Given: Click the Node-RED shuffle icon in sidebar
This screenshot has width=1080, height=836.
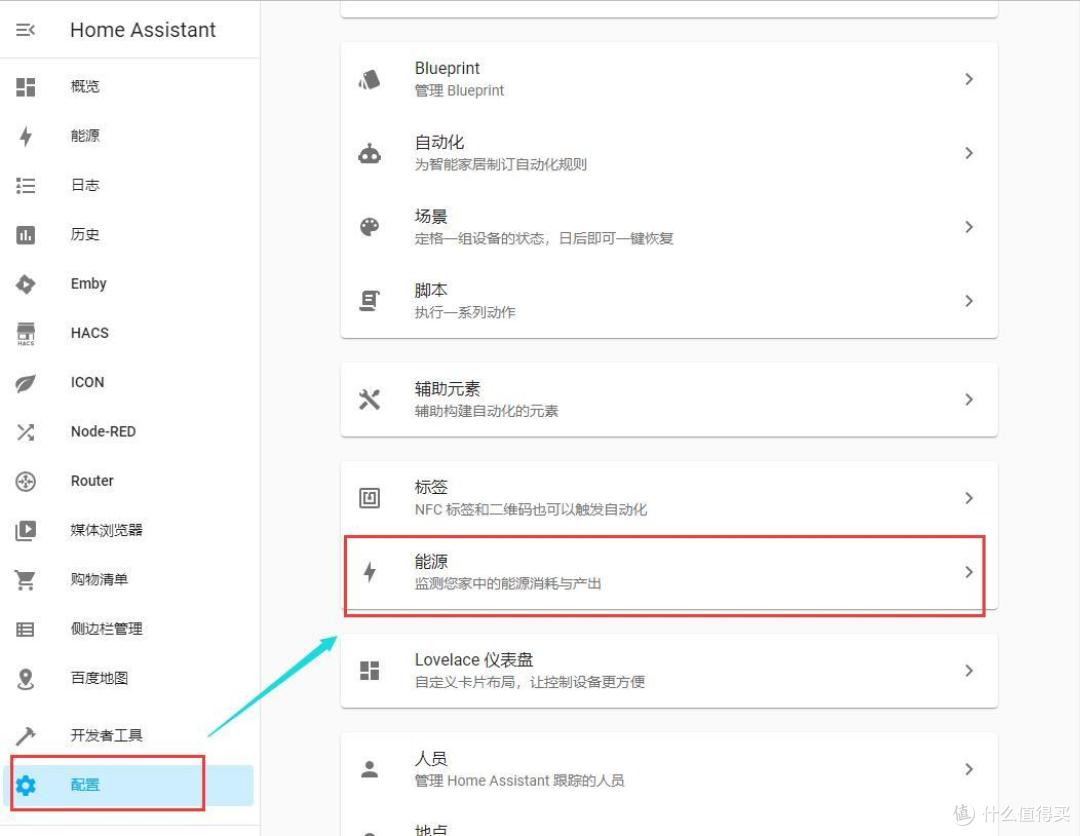Looking at the screenshot, I should point(25,432).
